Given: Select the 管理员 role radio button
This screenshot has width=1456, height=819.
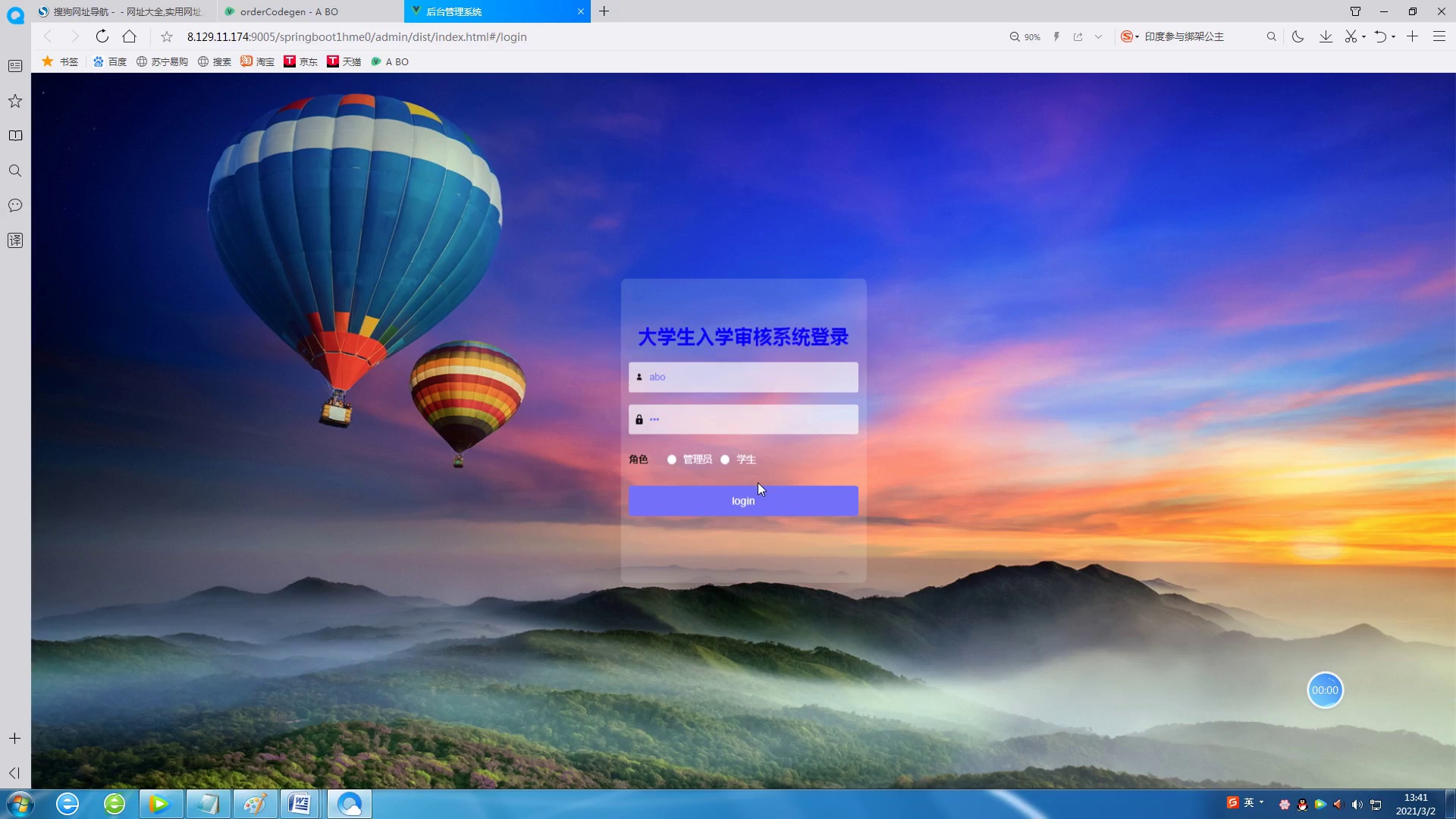Looking at the screenshot, I should [672, 460].
